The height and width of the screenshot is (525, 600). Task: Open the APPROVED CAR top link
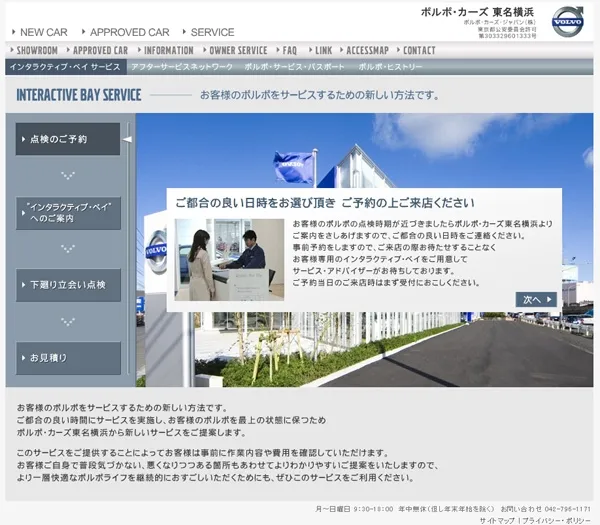point(130,32)
